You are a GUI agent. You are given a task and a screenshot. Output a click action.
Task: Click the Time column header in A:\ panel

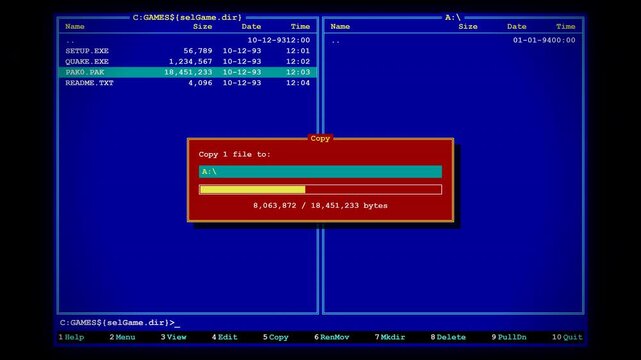pyautogui.click(x=565, y=26)
